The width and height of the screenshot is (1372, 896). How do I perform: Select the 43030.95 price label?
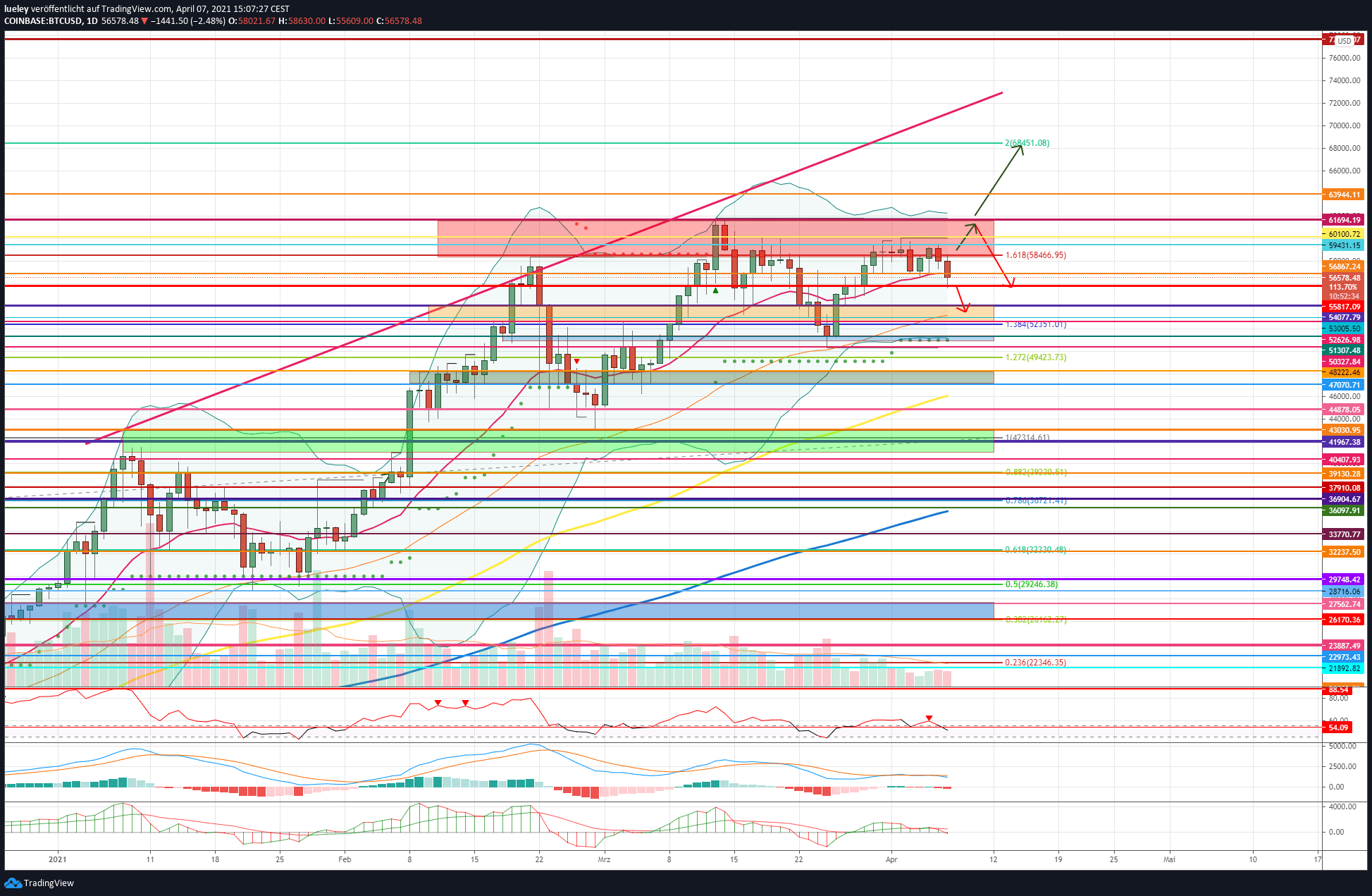coord(1344,430)
